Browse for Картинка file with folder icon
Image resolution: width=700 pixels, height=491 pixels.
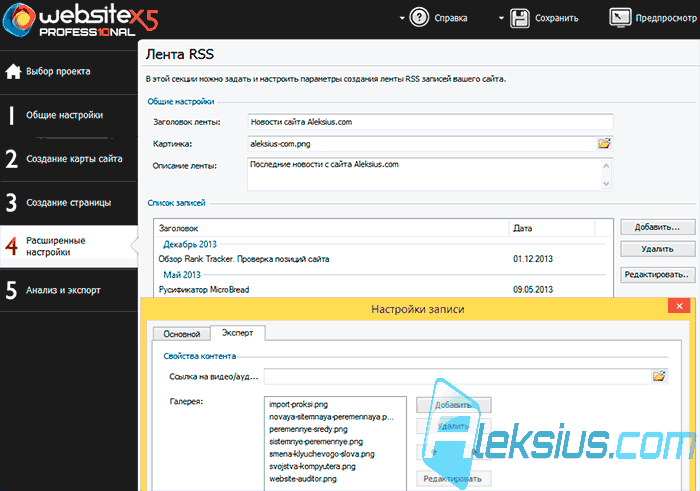click(604, 143)
